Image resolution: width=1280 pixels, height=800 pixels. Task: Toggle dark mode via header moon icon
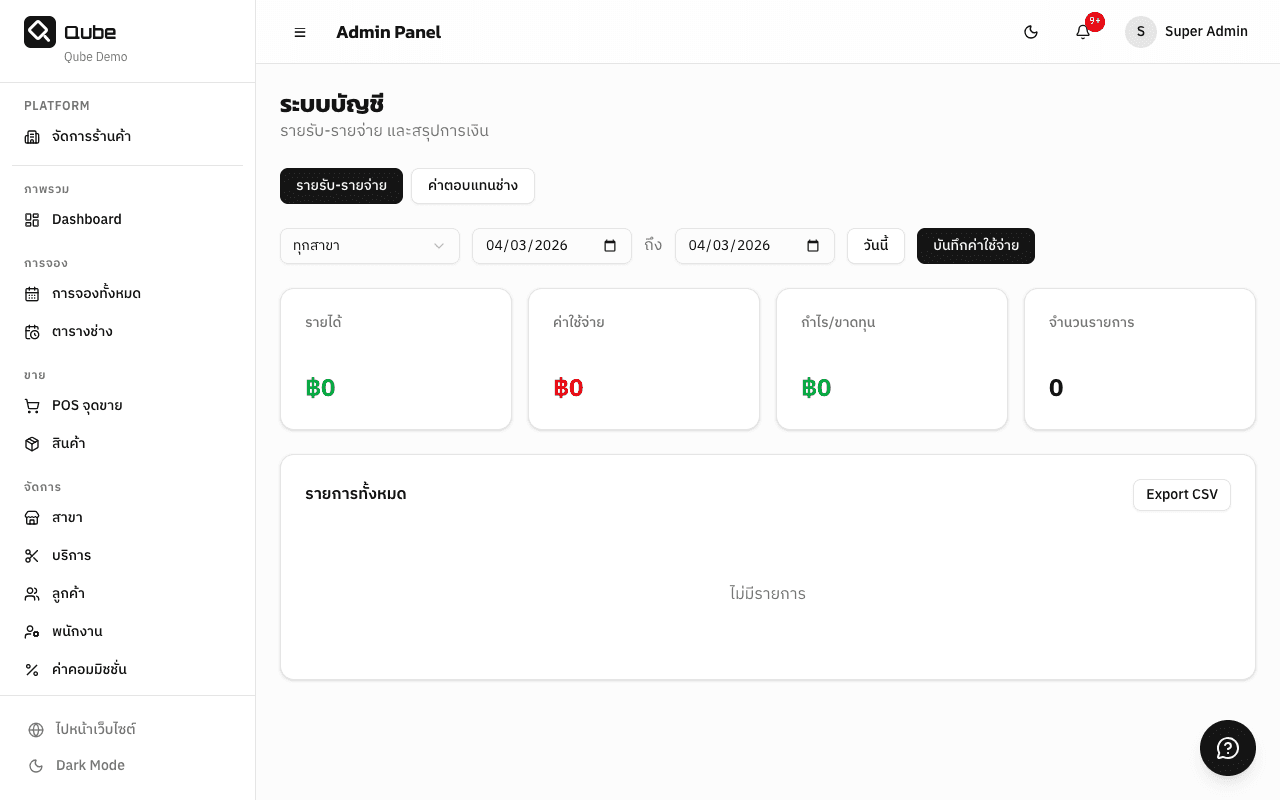(x=1031, y=32)
